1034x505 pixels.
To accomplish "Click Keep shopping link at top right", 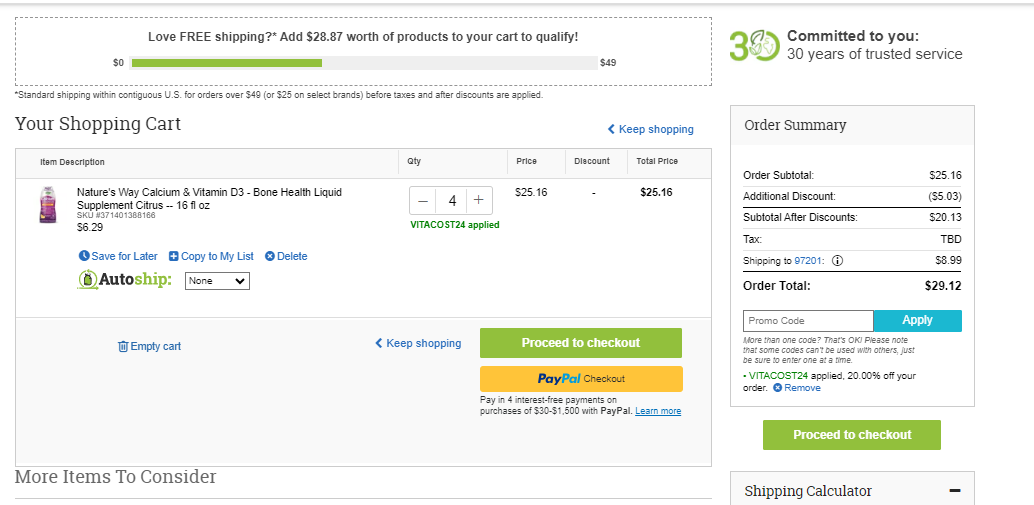I will pos(651,129).
